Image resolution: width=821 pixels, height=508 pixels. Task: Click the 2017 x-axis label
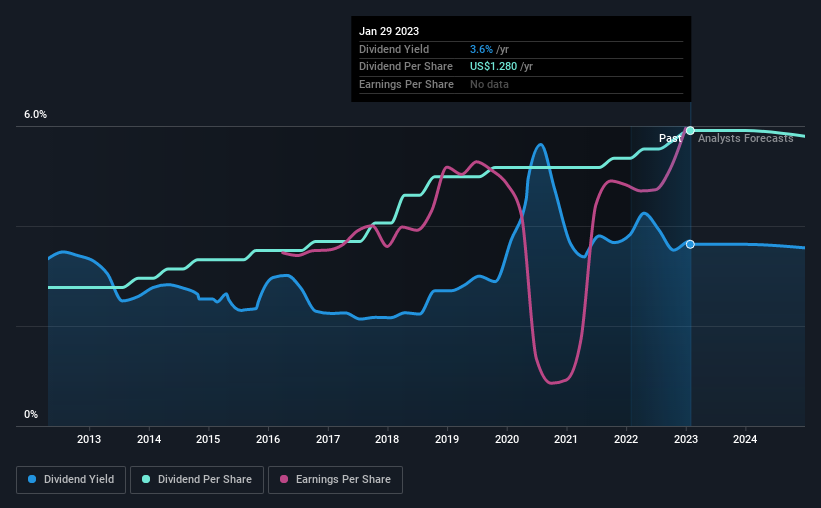coord(328,439)
